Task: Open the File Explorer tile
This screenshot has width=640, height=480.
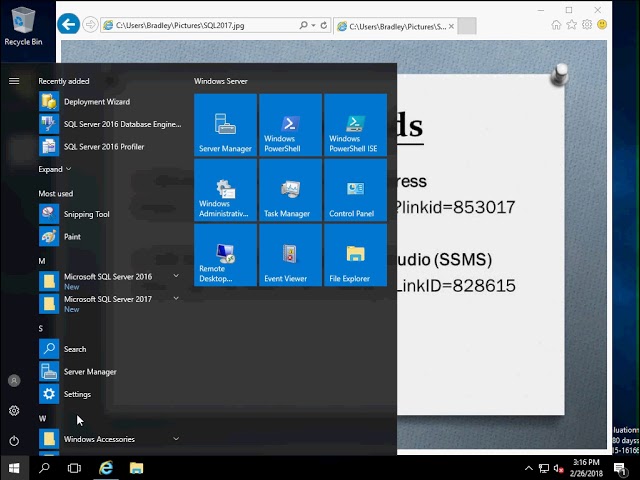Action: pyautogui.click(x=356, y=255)
